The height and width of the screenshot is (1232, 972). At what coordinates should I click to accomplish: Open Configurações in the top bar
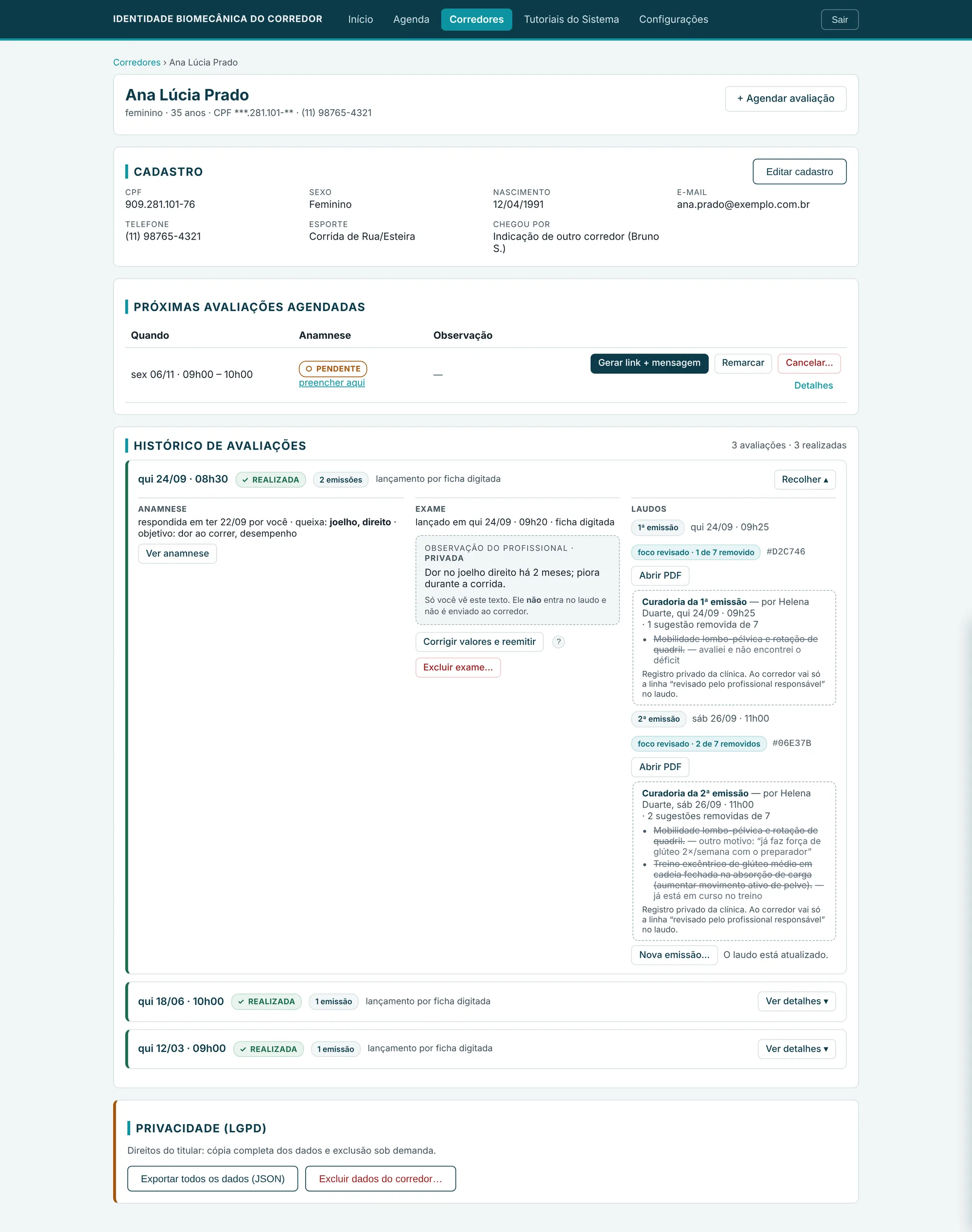click(673, 19)
